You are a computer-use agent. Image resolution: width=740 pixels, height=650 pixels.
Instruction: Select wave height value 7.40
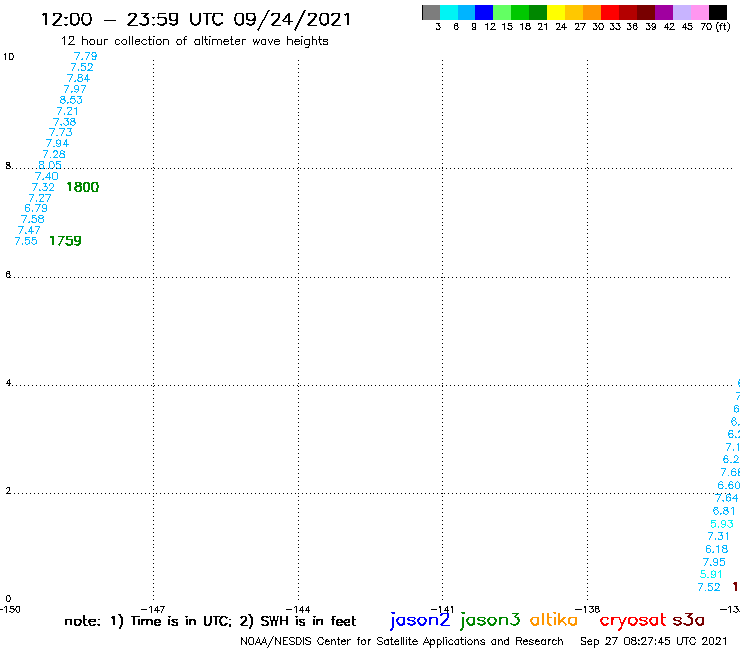[x=47, y=176]
